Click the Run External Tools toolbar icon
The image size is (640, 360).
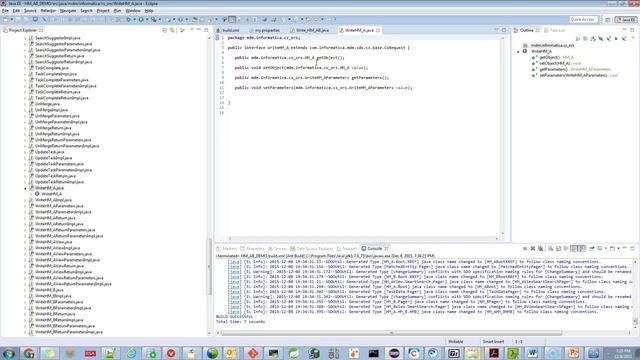[x=153, y=19]
